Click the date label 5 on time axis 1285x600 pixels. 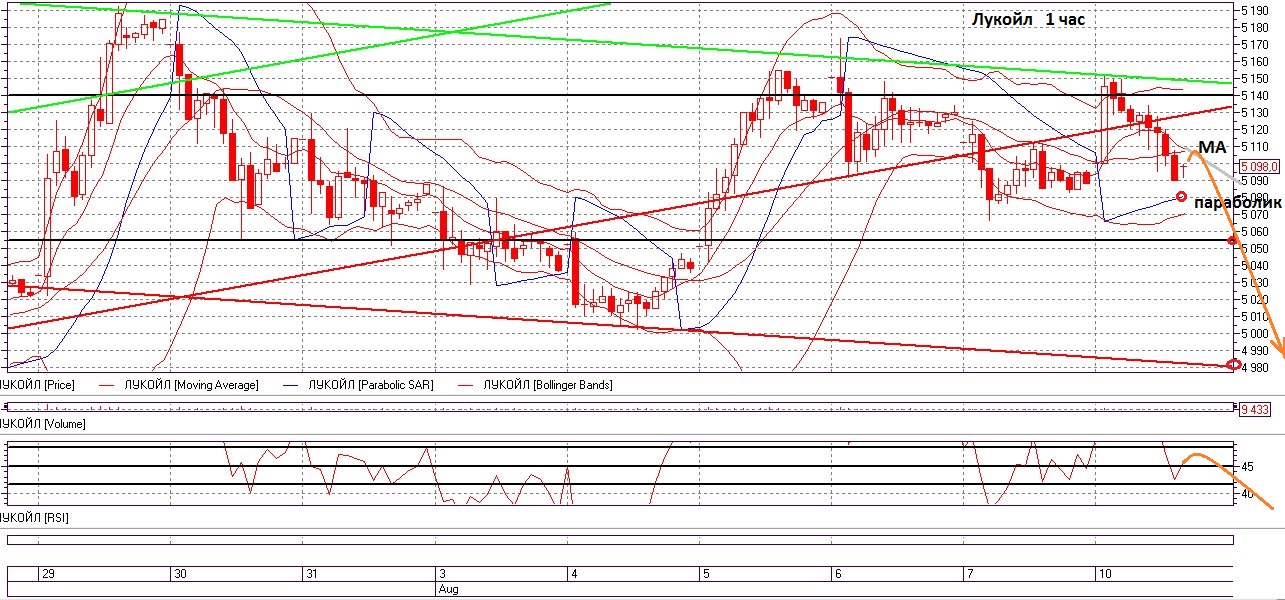coord(705,574)
